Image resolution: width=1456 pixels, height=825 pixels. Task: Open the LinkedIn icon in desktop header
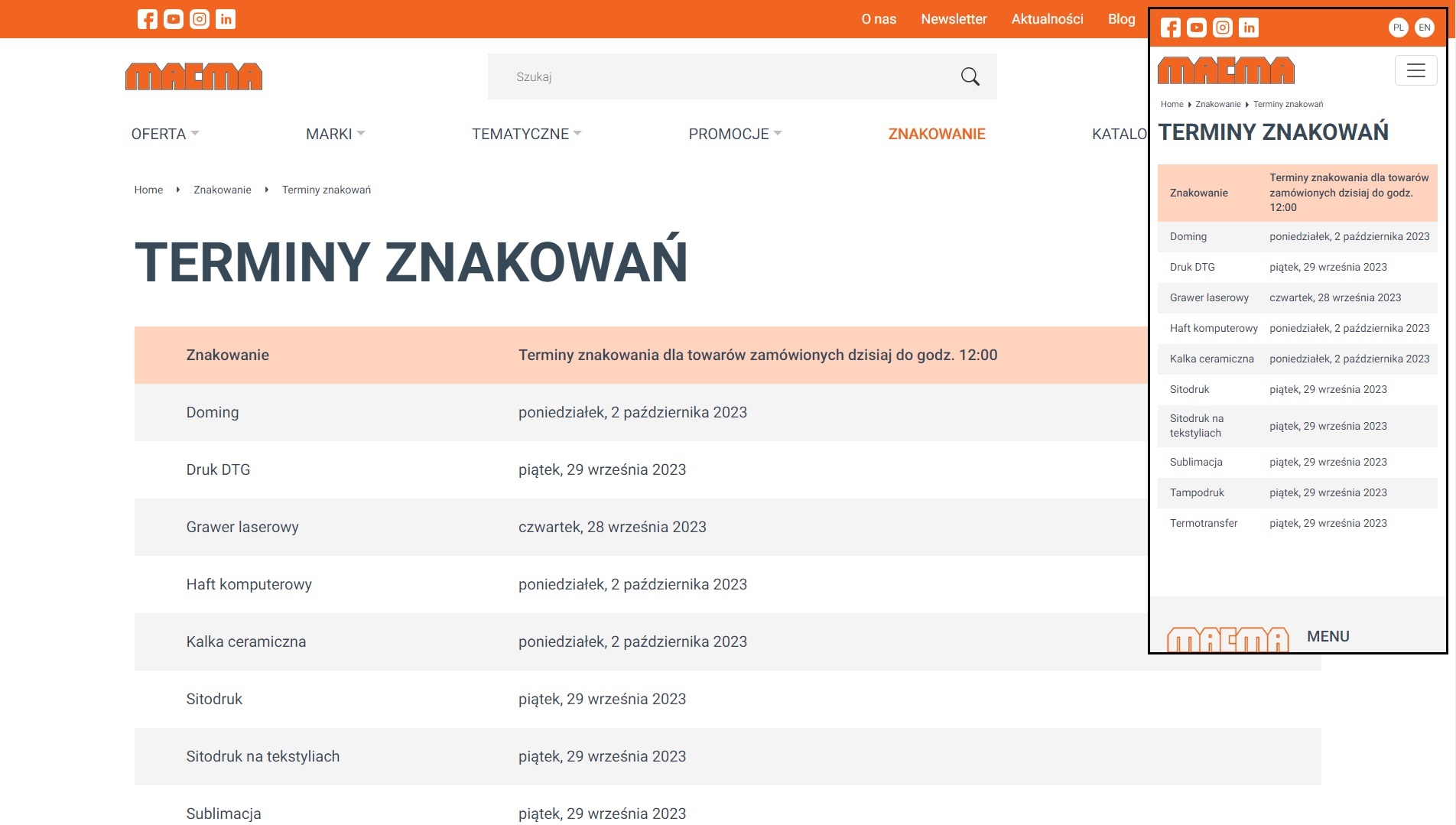click(226, 19)
